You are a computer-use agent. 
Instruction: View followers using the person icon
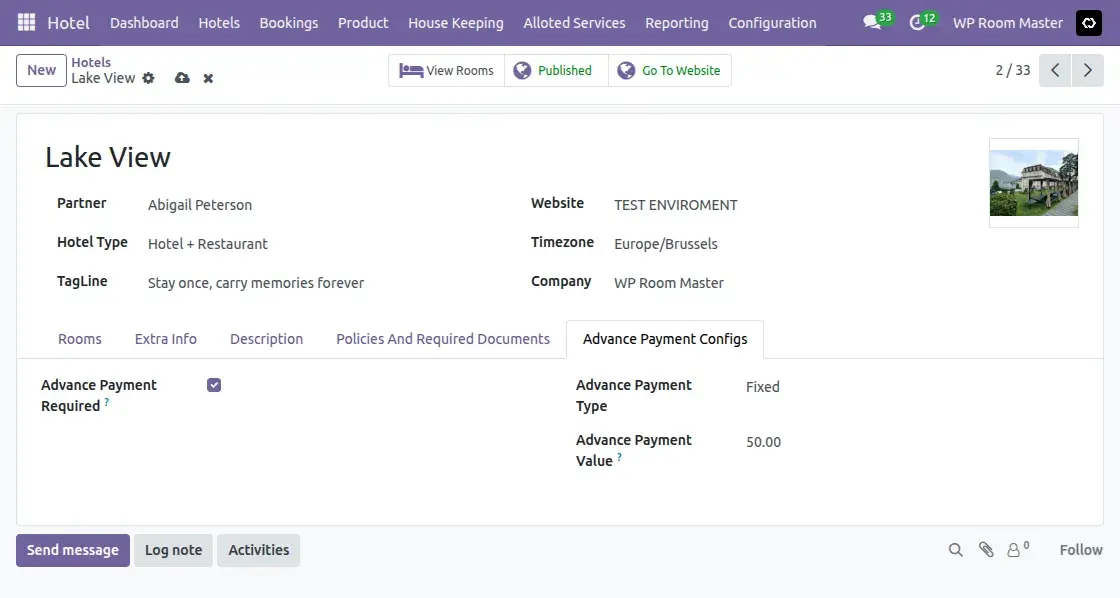[x=1015, y=550]
